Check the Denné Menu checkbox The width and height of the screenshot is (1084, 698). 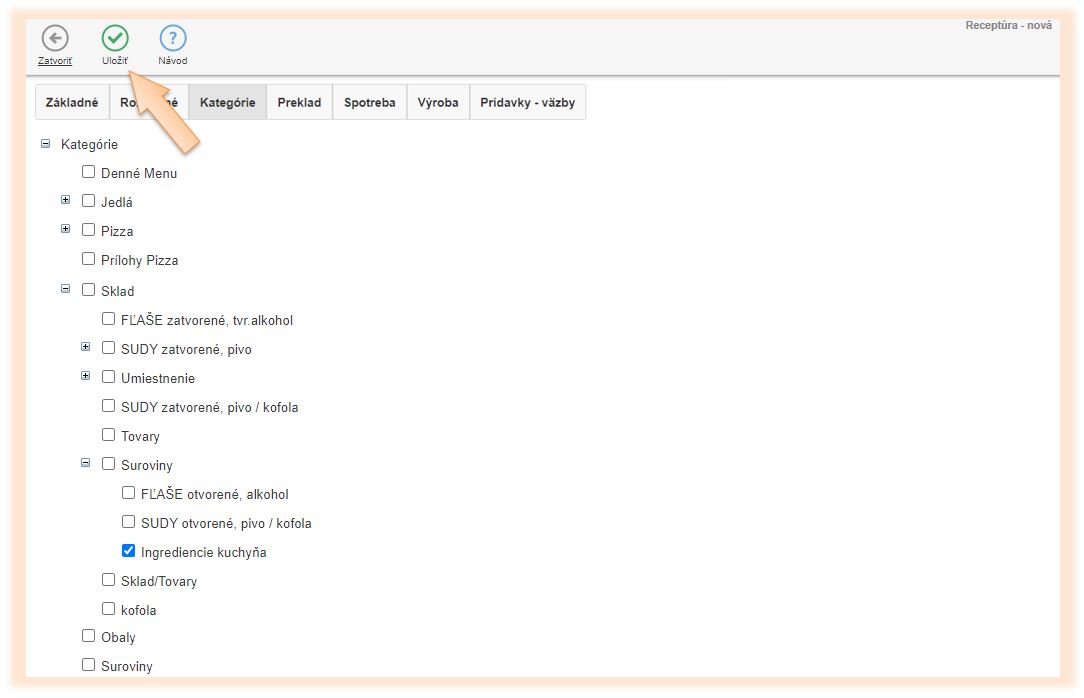(x=89, y=172)
